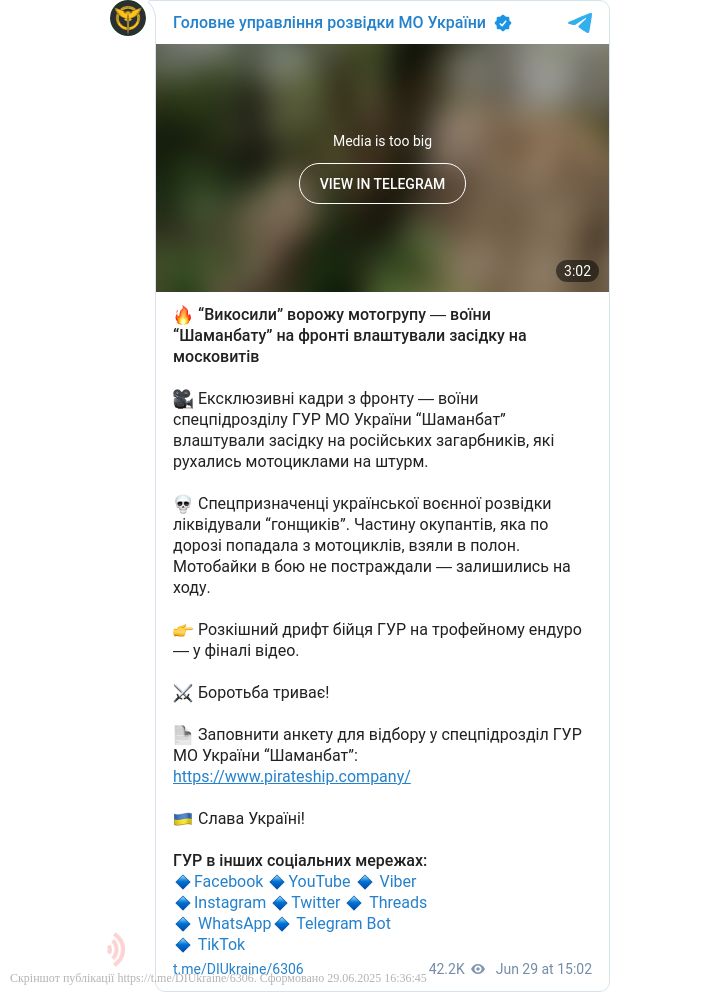Click the Telegram paper plane icon
The image size is (720, 996).
pos(580,23)
